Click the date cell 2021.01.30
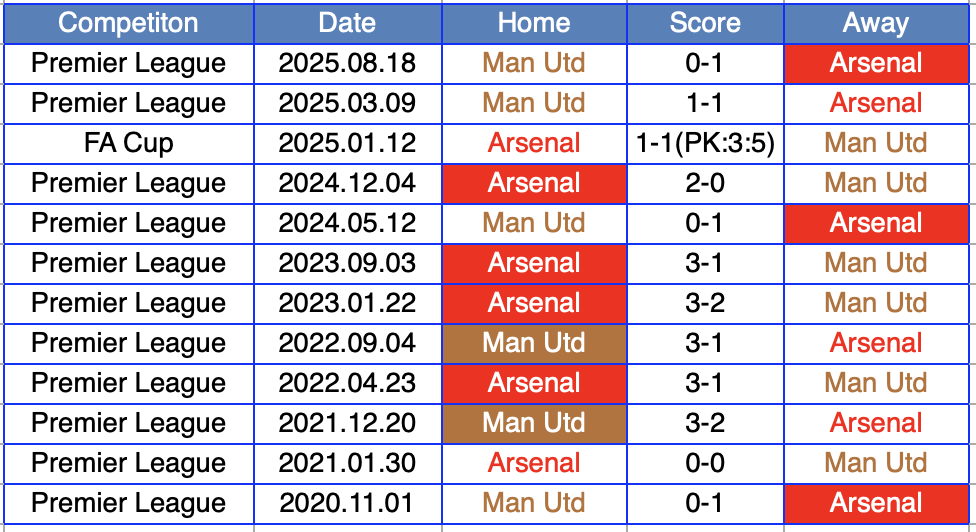976x532 pixels. 347,463
